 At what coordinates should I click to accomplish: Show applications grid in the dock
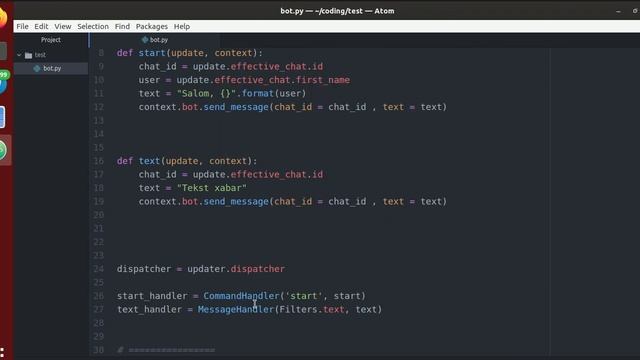(2, 353)
